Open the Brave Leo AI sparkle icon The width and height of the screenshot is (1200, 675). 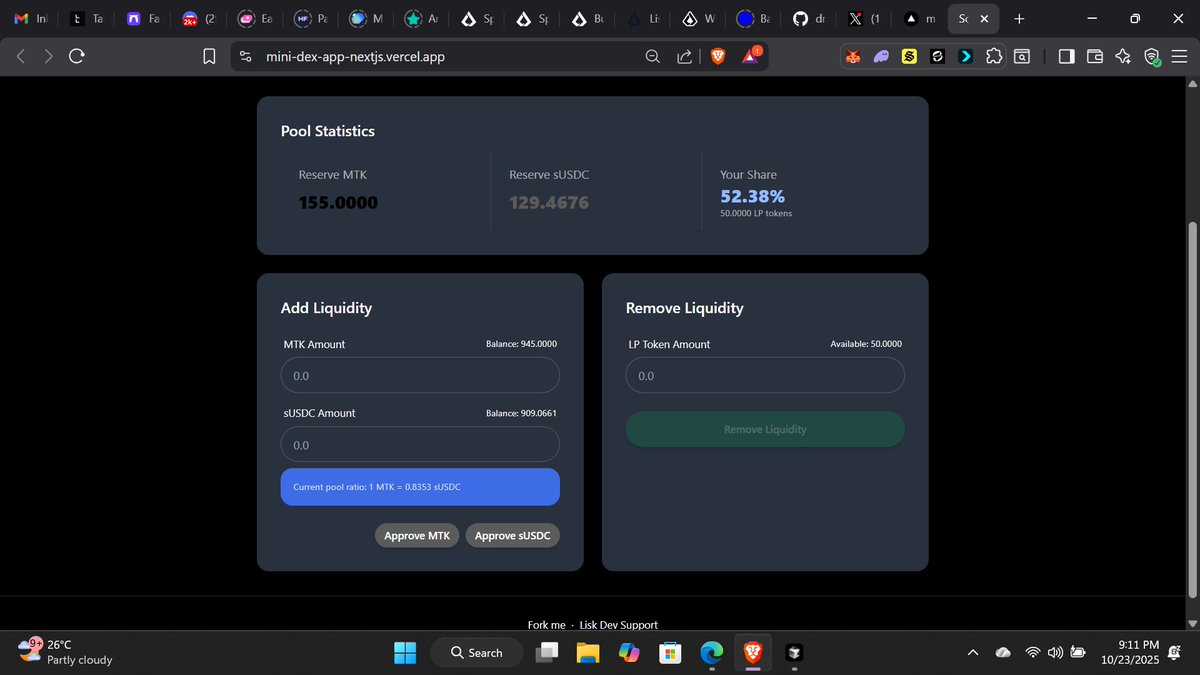[x=1123, y=57]
